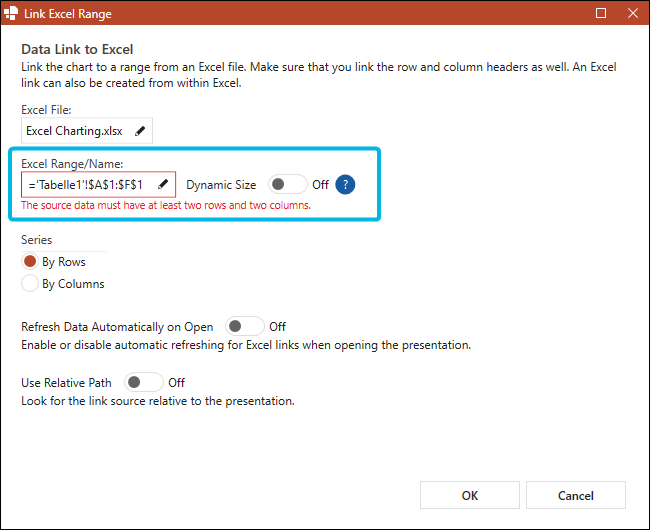
Task: Toggle the Dynamic Size switch
Action: (288, 184)
